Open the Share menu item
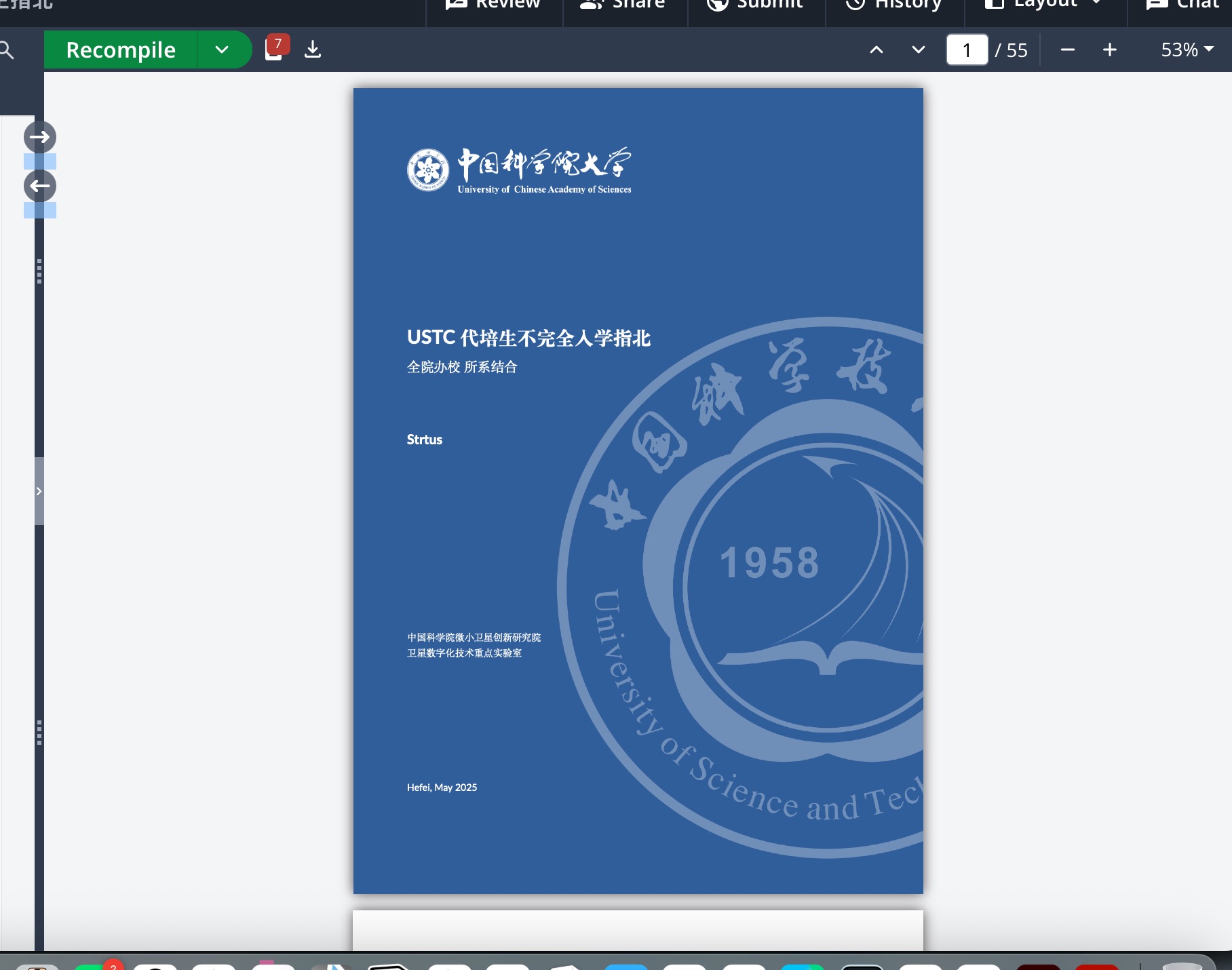The width and height of the screenshot is (1232, 970). pos(623,4)
